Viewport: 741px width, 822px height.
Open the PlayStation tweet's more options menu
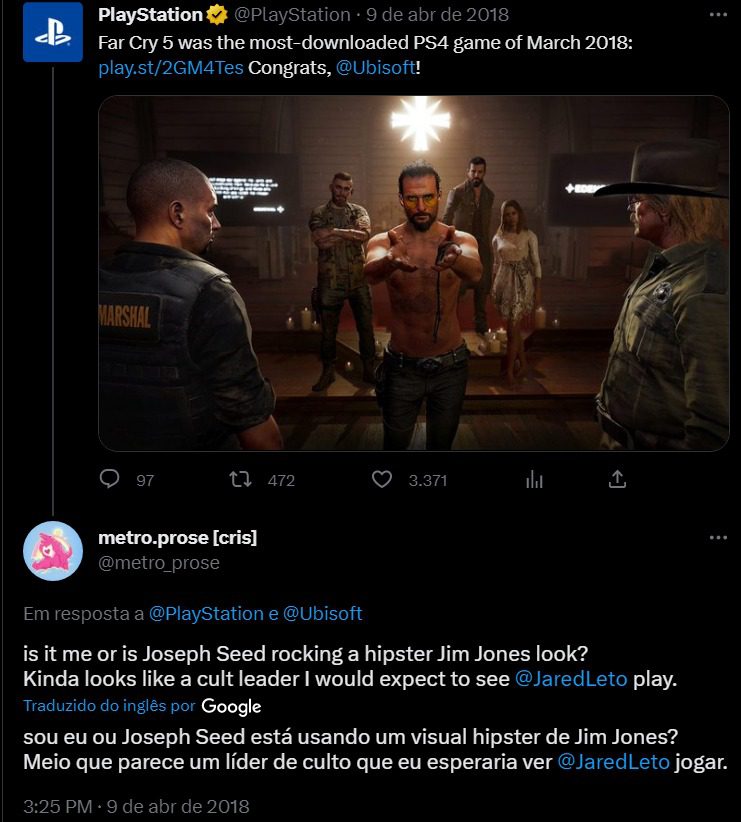(717, 15)
